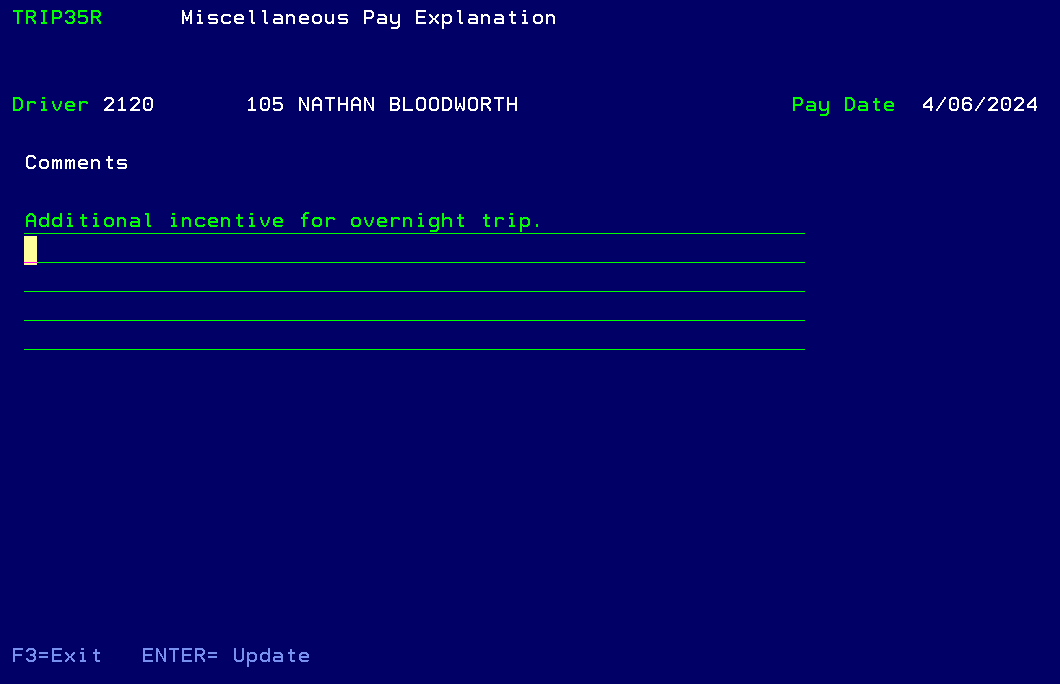Viewport: 1060px width, 684px height.
Task: Select driver number 2120
Action: tap(128, 105)
